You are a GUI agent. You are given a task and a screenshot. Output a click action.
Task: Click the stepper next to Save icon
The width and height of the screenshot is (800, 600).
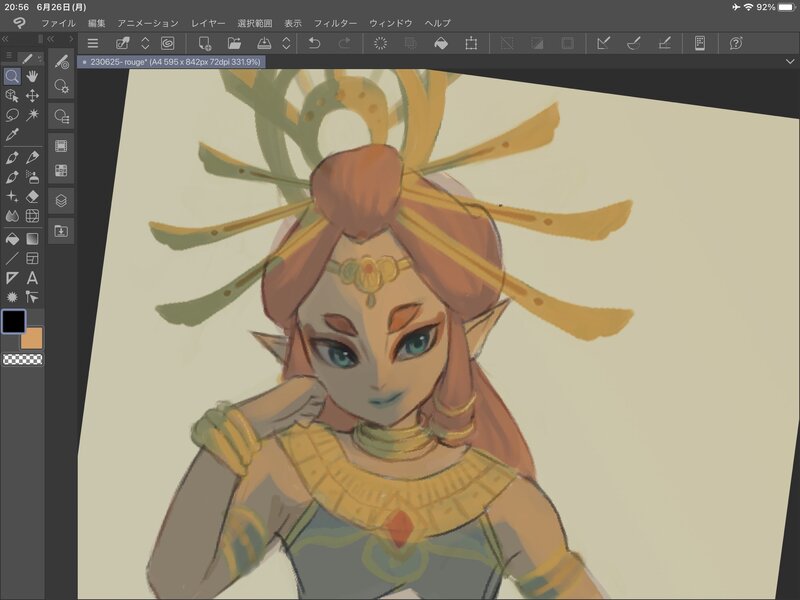[286, 43]
